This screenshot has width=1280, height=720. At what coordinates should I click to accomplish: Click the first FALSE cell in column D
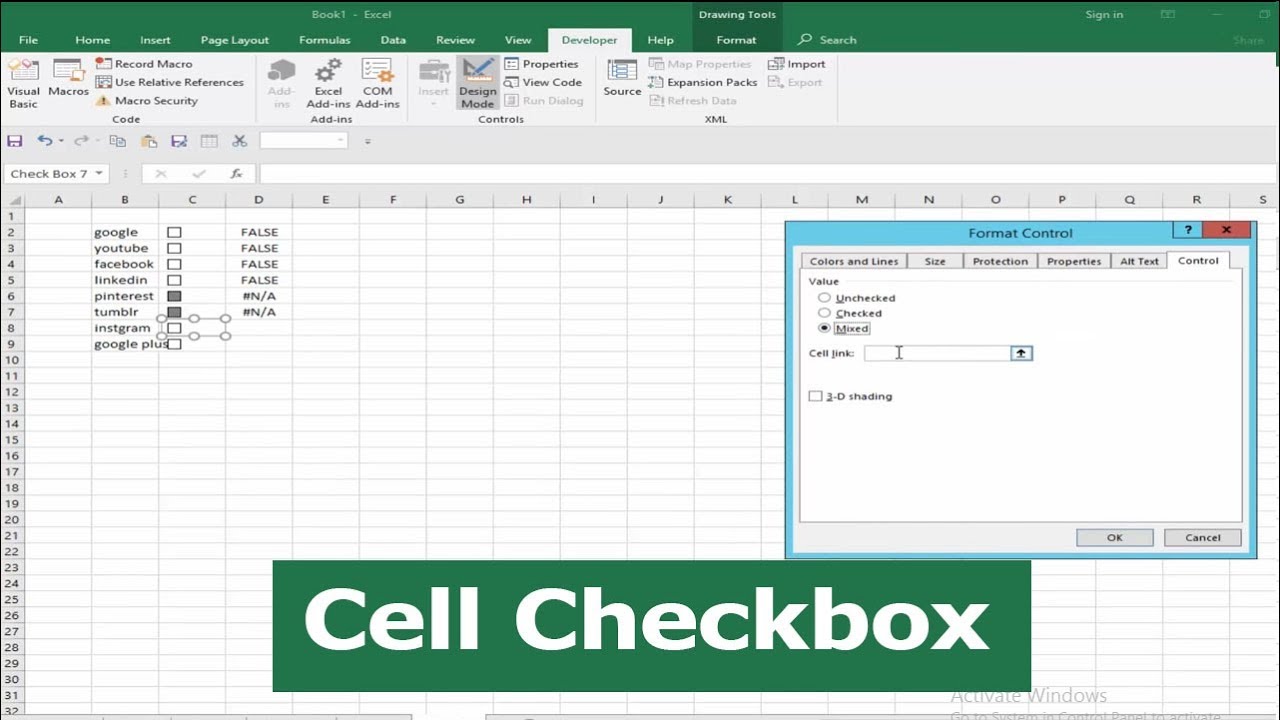coord(259,232)
